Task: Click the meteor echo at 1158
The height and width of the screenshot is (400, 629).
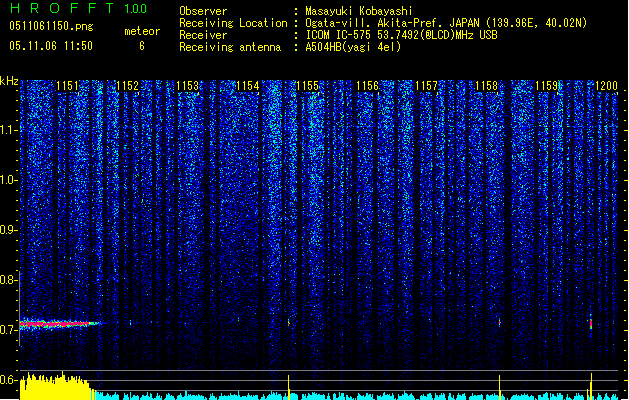Action: [x=499, y=322]
